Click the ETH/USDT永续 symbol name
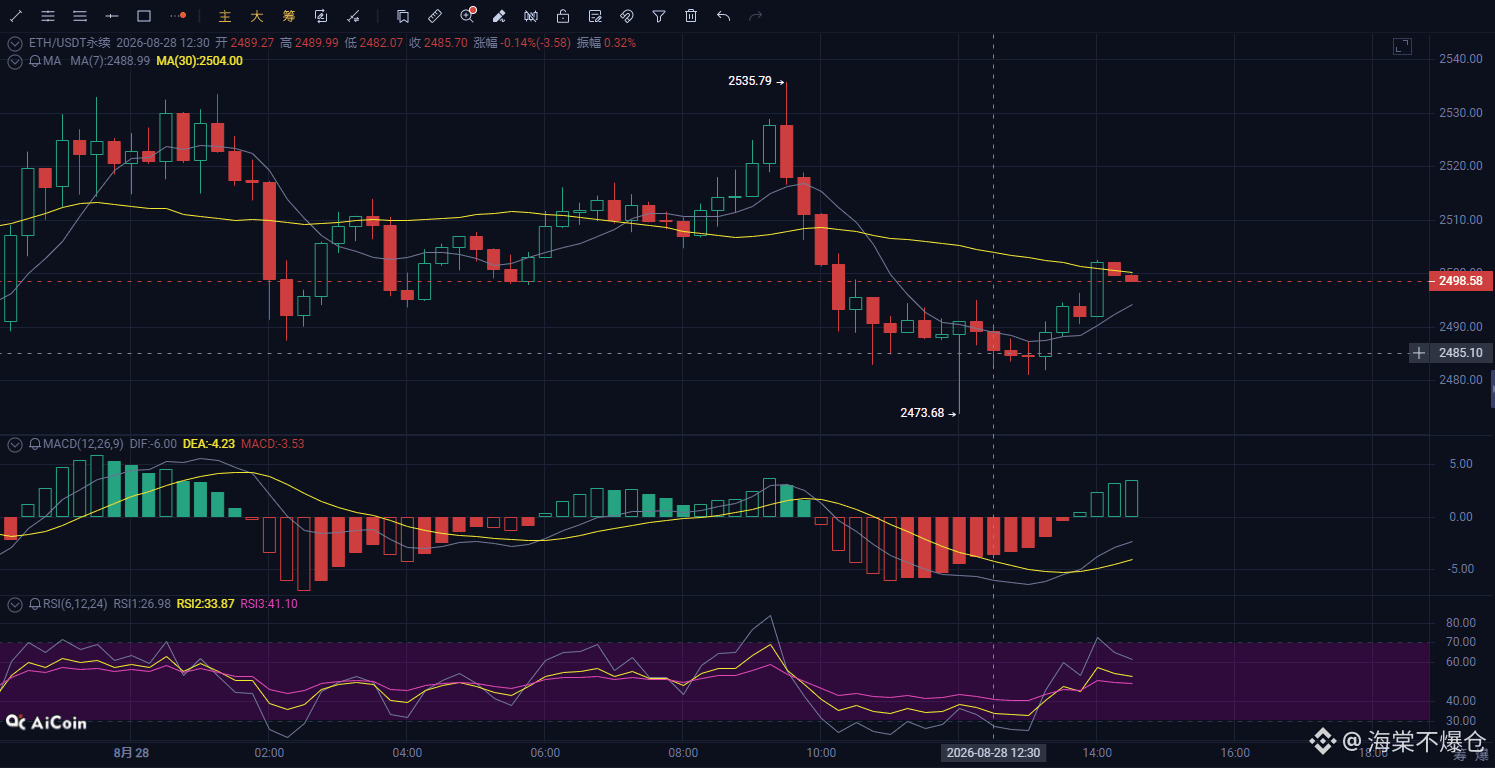 (68, 43)
